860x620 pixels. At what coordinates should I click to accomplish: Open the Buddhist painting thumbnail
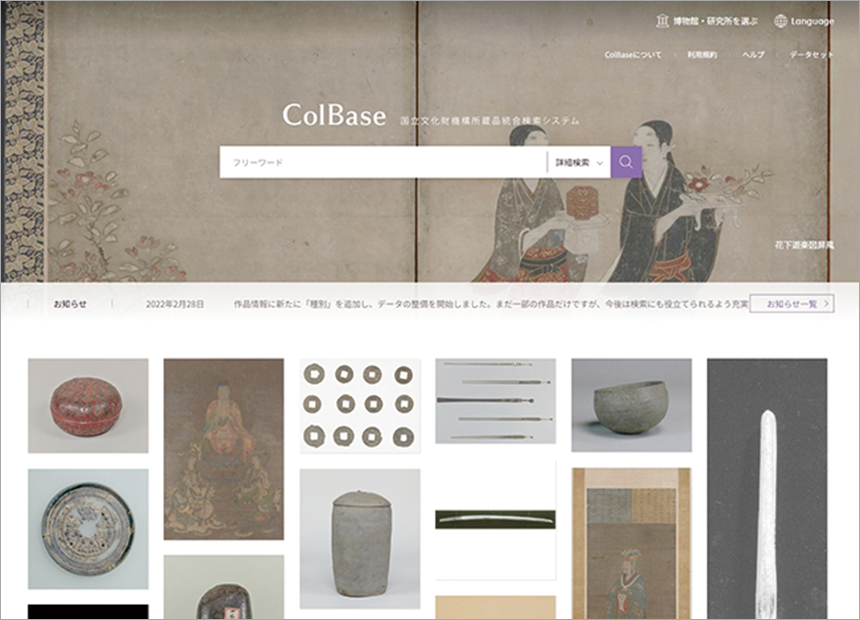point(224,449)
